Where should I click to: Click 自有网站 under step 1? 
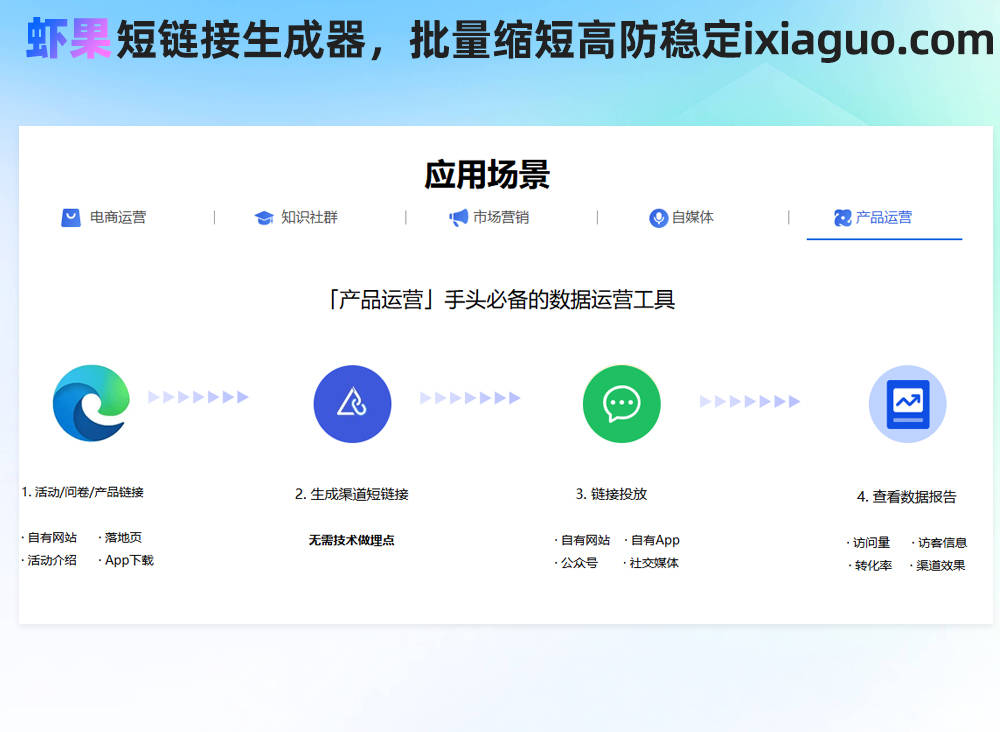(x=52, y=538)
